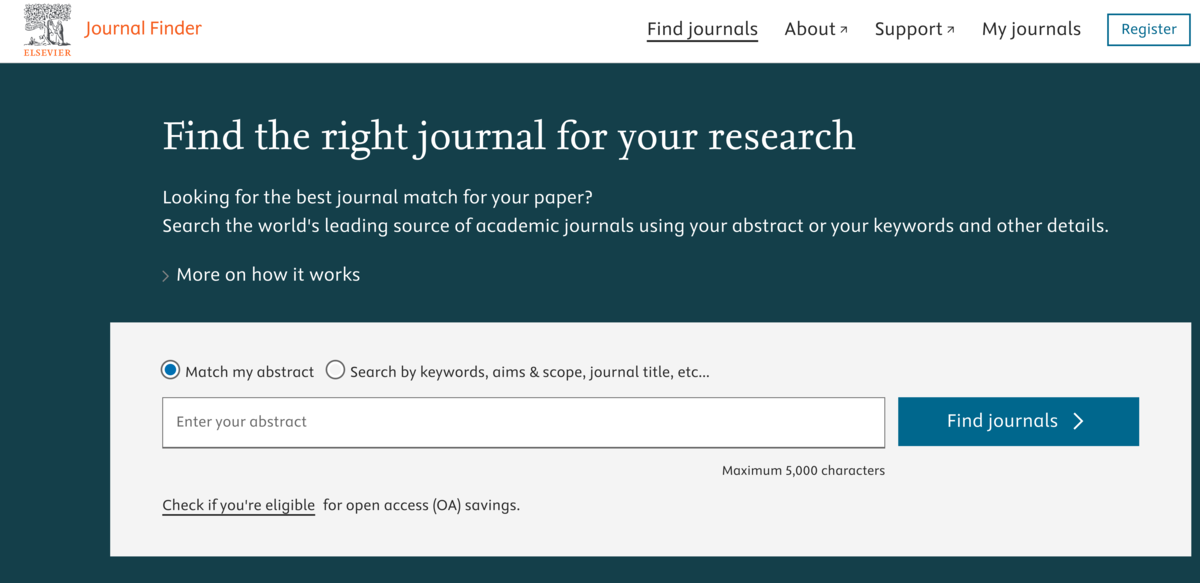The image size is (1200, 583).
Task: Open the More on how it works text
Action: coord(268,274)
